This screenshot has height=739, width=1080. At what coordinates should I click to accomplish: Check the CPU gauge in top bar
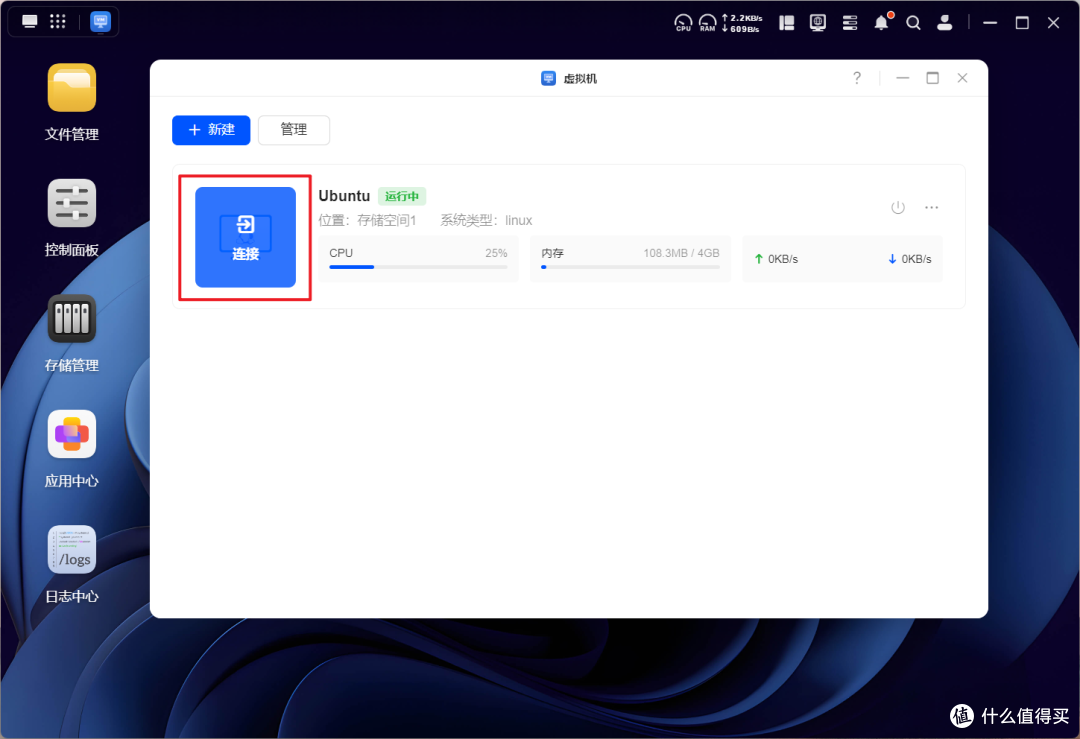[x=683, y=23]
